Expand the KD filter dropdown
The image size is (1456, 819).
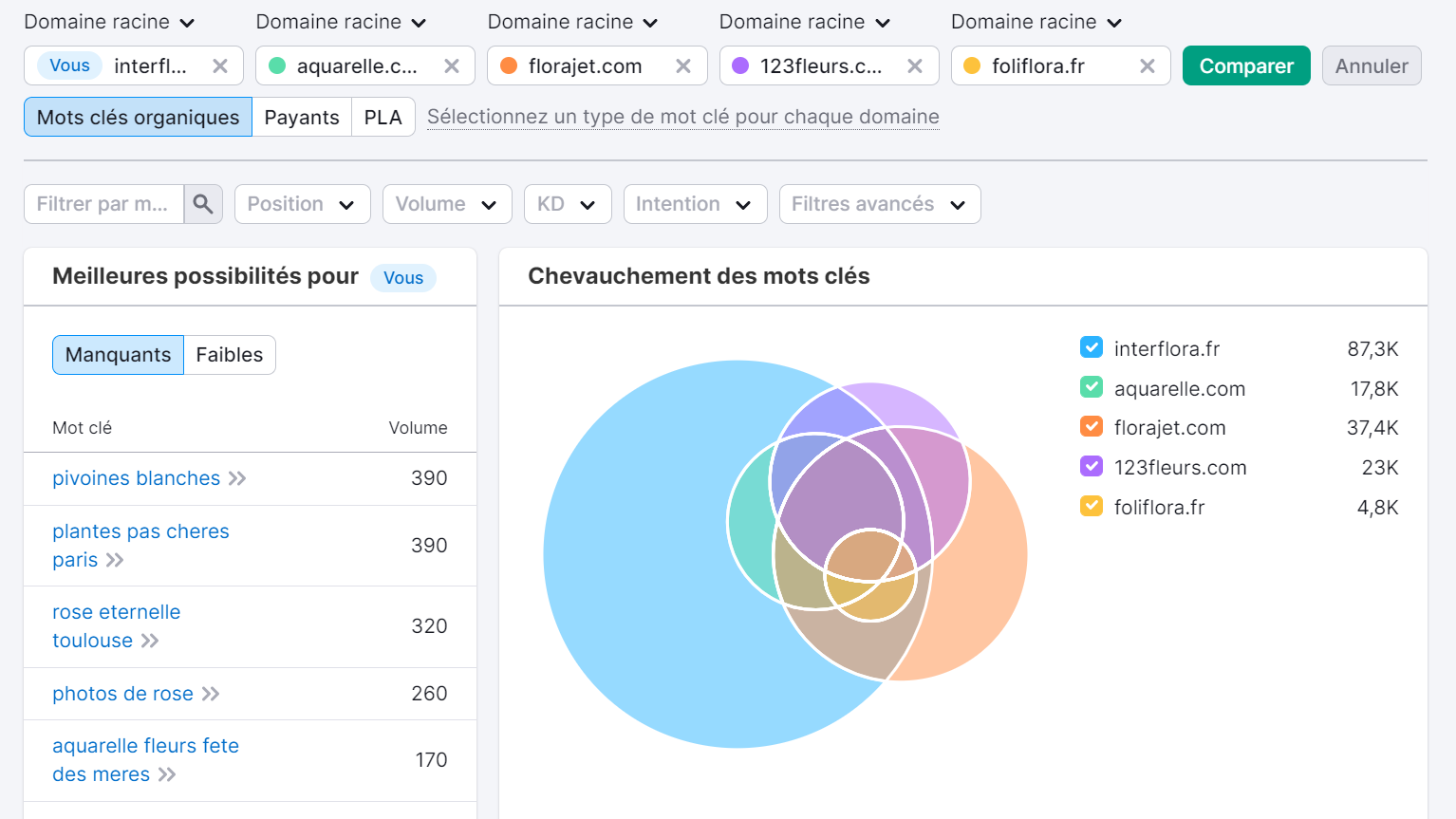pyautogui.click(x=568, y=204)
